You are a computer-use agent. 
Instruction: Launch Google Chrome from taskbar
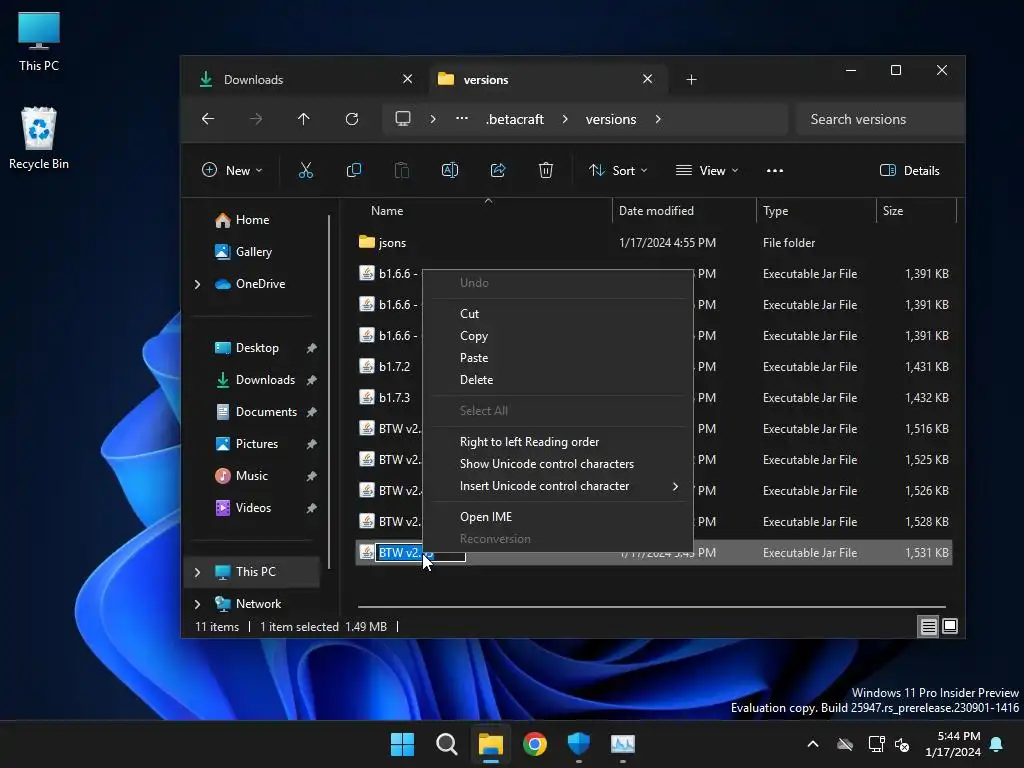coord(535,744)
